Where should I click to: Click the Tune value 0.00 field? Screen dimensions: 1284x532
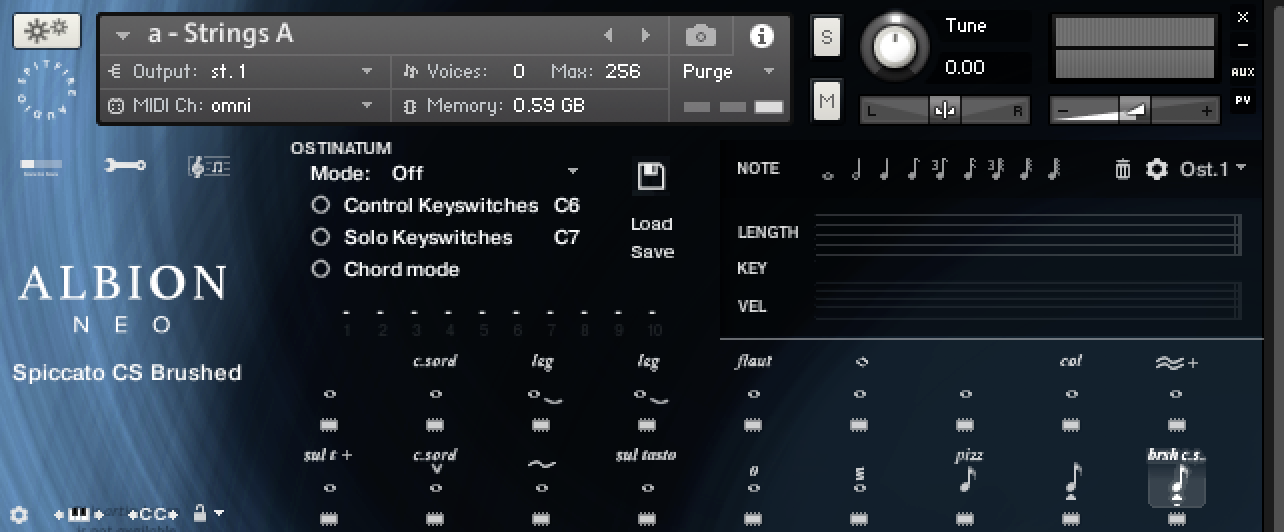tap(965, 68)
